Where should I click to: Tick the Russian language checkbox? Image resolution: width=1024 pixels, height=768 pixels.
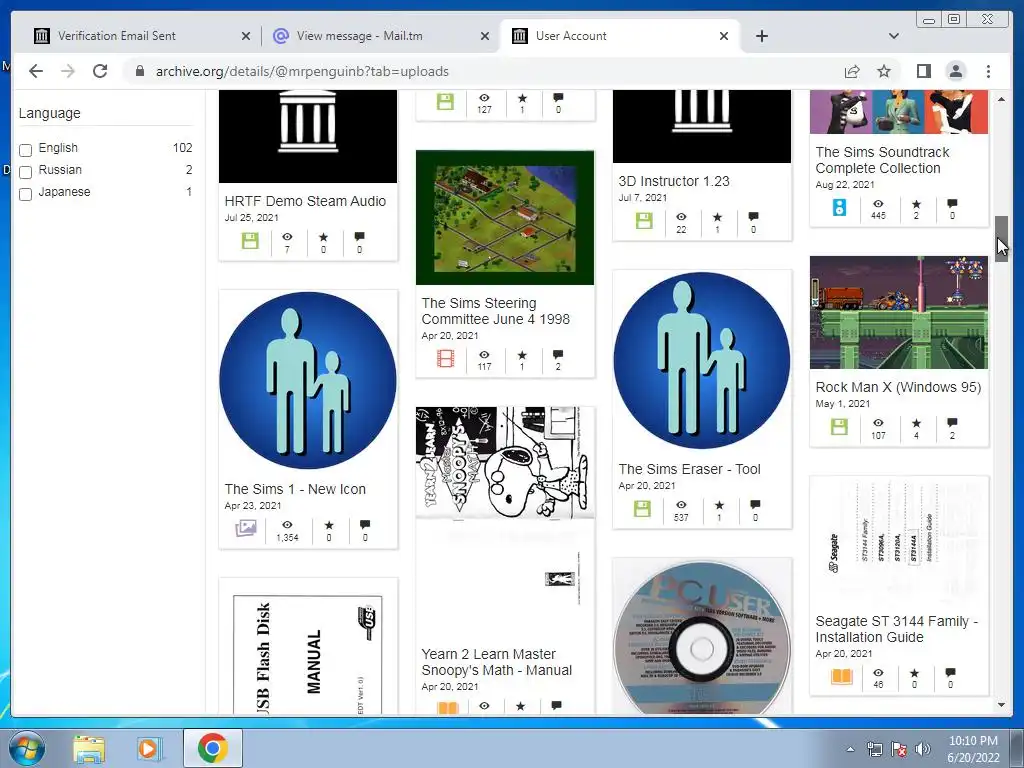[x=25, y=172]
